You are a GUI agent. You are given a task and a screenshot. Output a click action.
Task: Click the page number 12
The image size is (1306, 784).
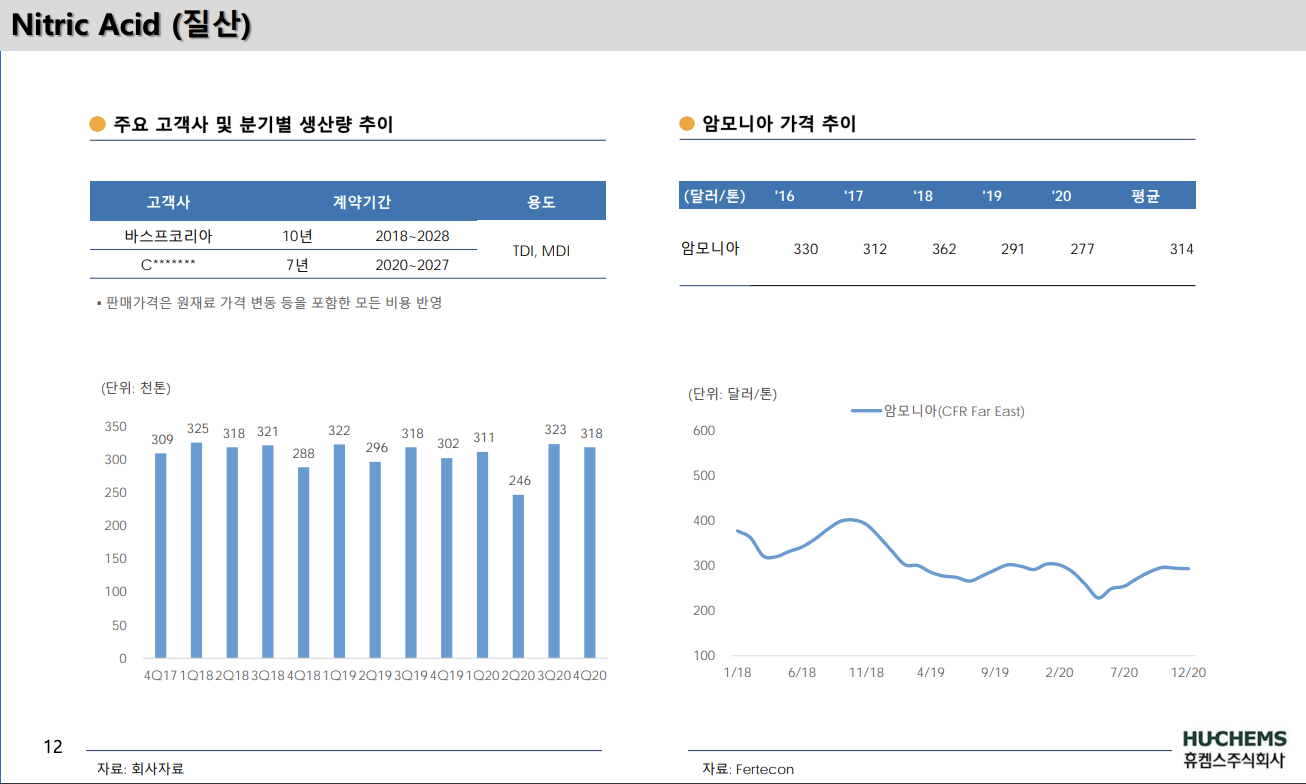[53, 746]
